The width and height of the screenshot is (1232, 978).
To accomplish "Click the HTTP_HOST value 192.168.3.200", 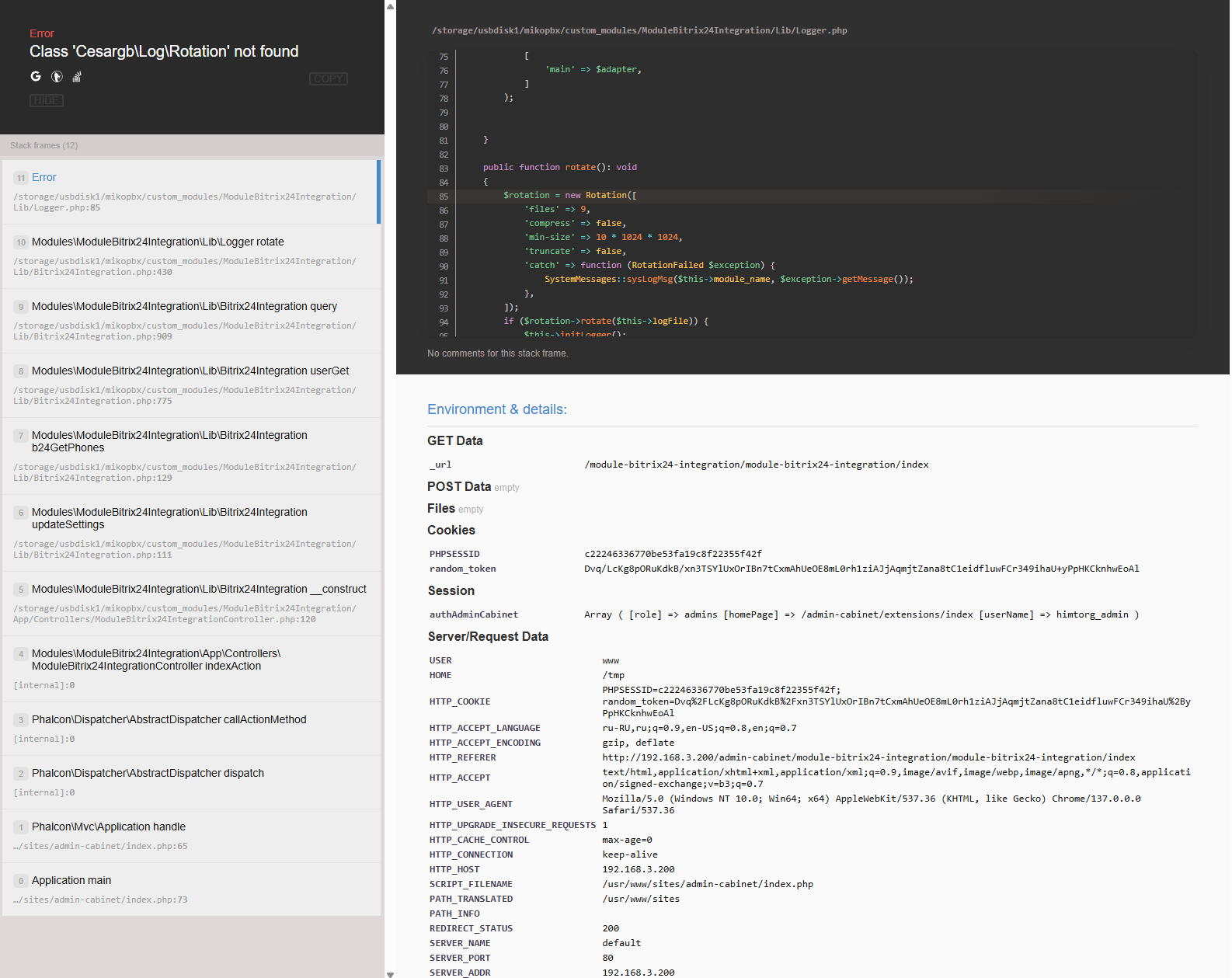I will (x=639, y=869).
